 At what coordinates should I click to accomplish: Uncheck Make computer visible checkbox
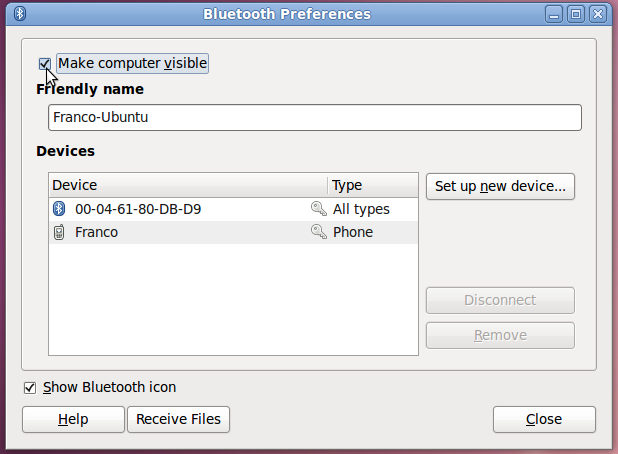click(44, 64)
